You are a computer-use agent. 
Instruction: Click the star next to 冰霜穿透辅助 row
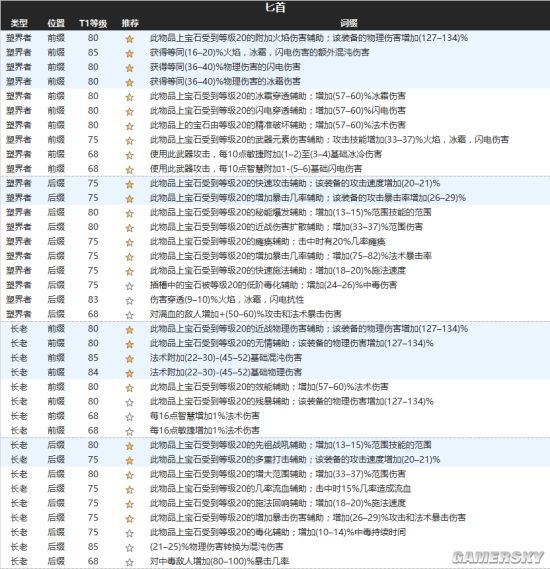coord(130,97)
